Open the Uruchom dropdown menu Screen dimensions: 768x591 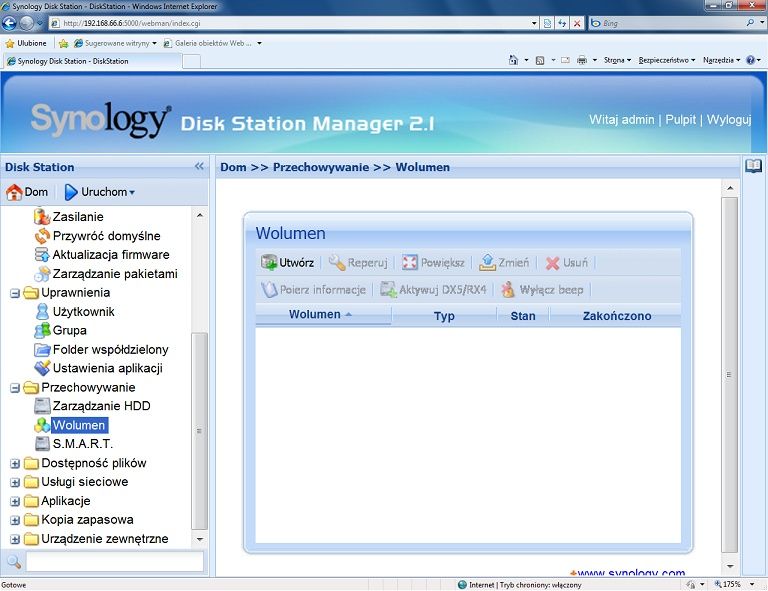(99, 192)
